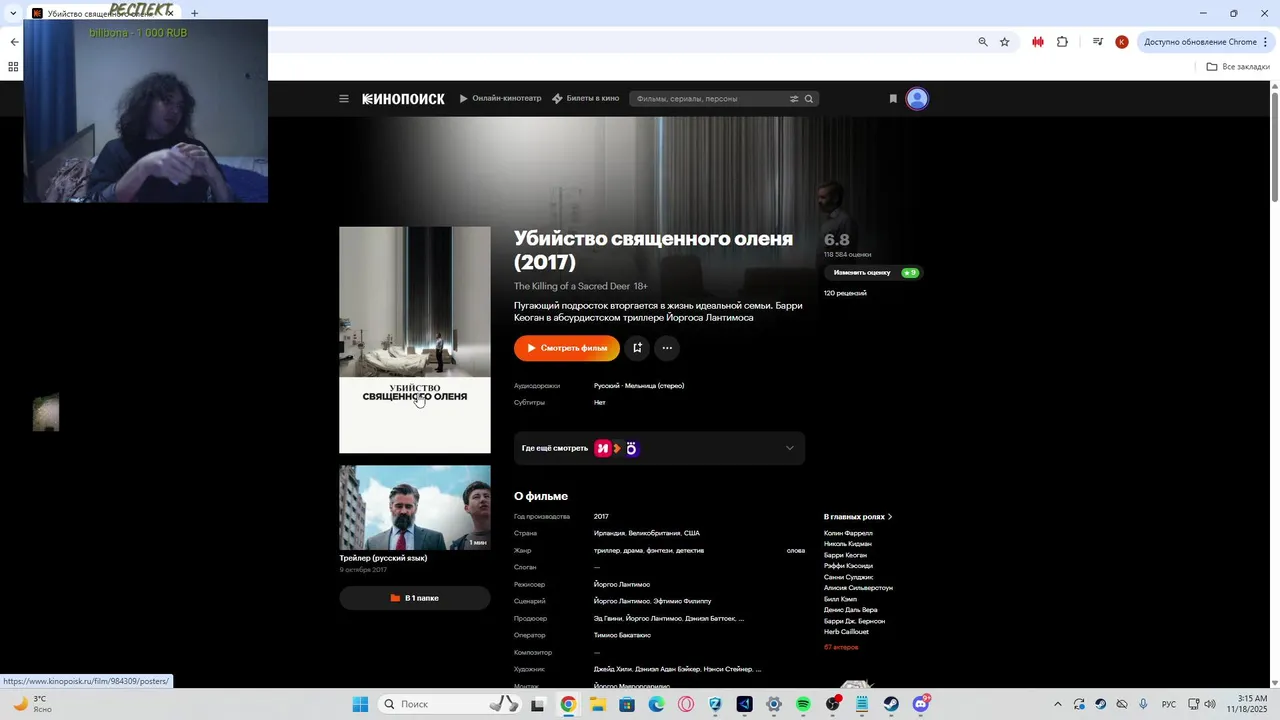Open the Kinopoisk hamburger menu

(x=344, y=99)
